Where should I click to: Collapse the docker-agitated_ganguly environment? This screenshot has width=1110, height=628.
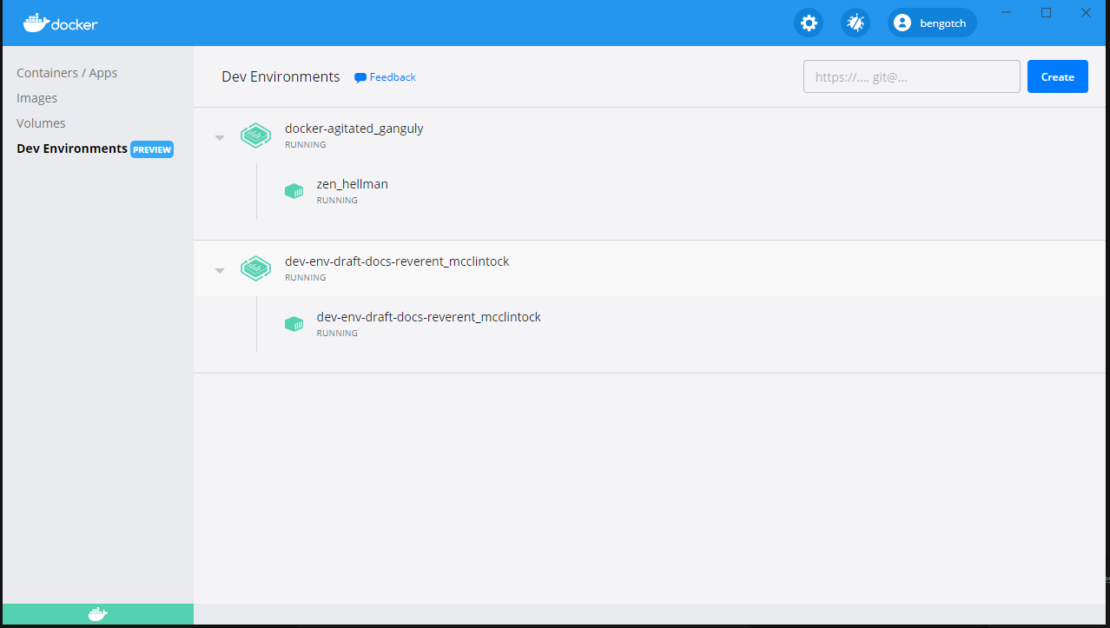point(220,137)
